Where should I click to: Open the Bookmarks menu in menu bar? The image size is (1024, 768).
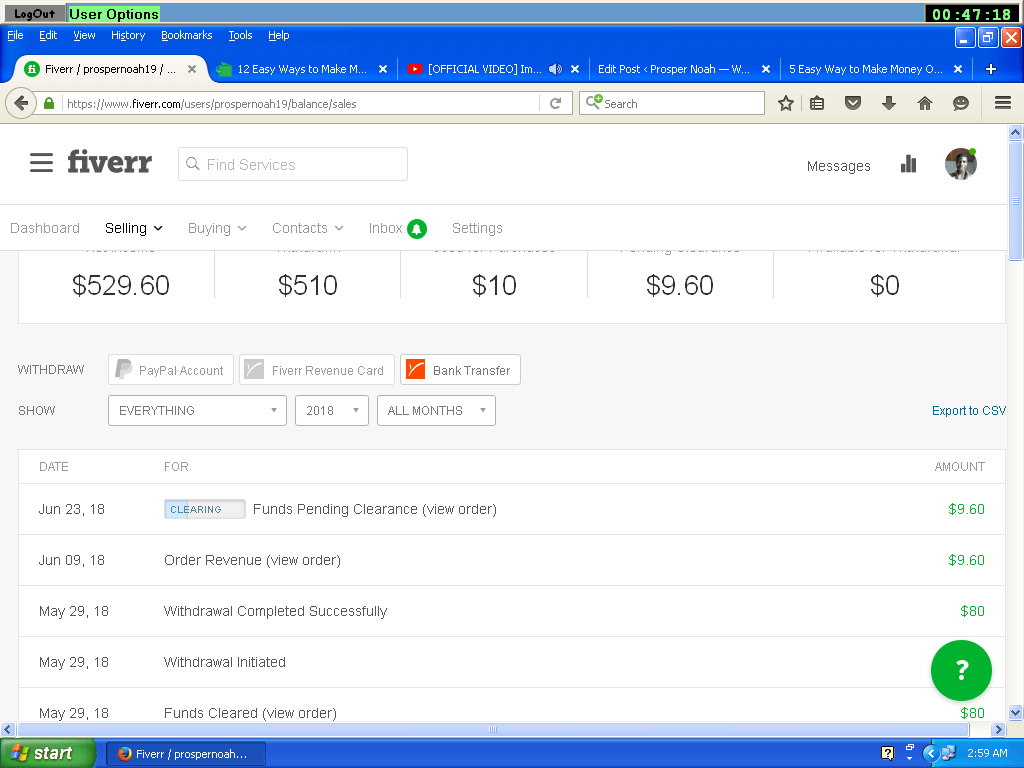click(186, 35)
